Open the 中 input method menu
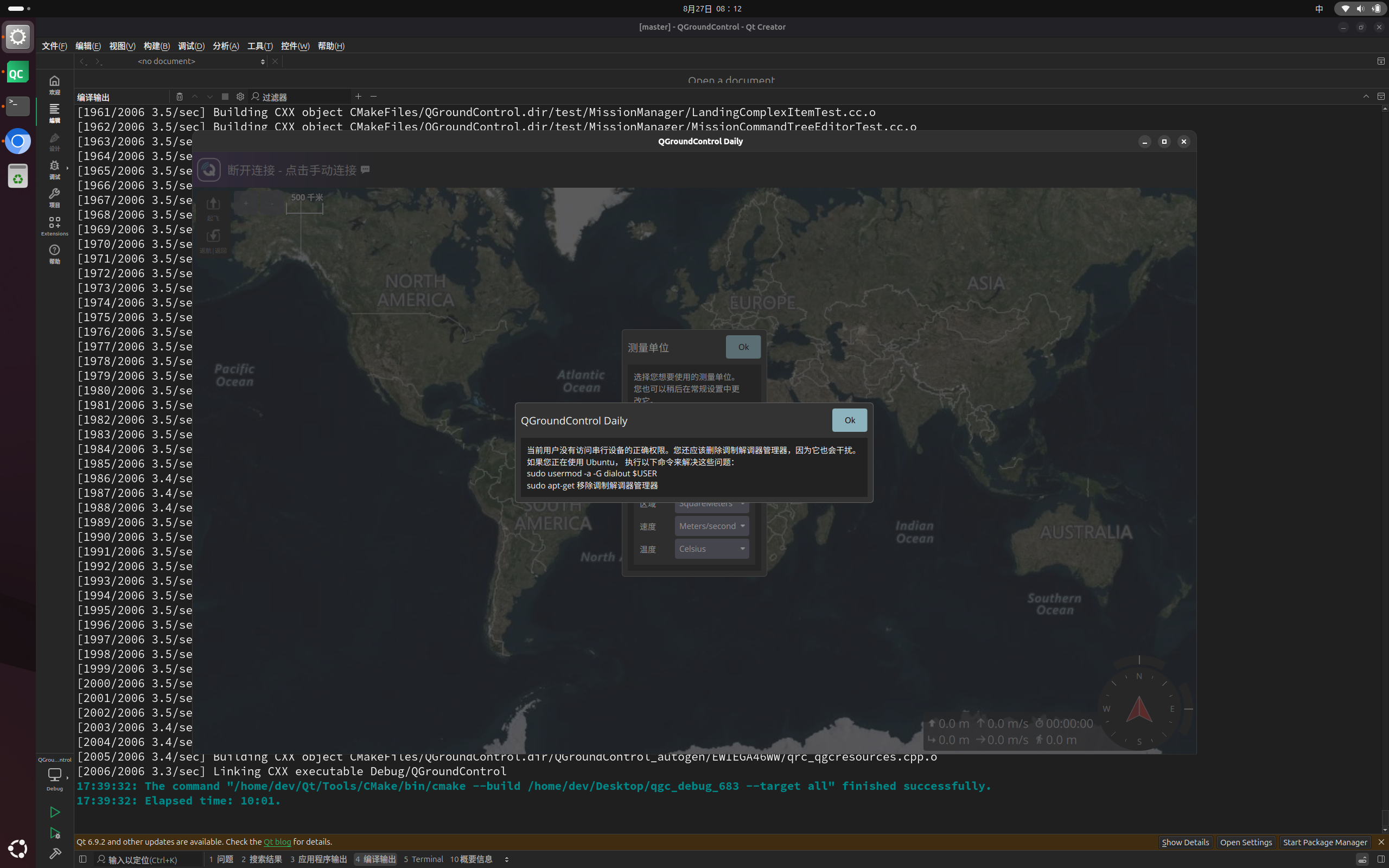The height and width of the screenshot is (868, 1389). pyautogui.click(x=1319, y=9)
